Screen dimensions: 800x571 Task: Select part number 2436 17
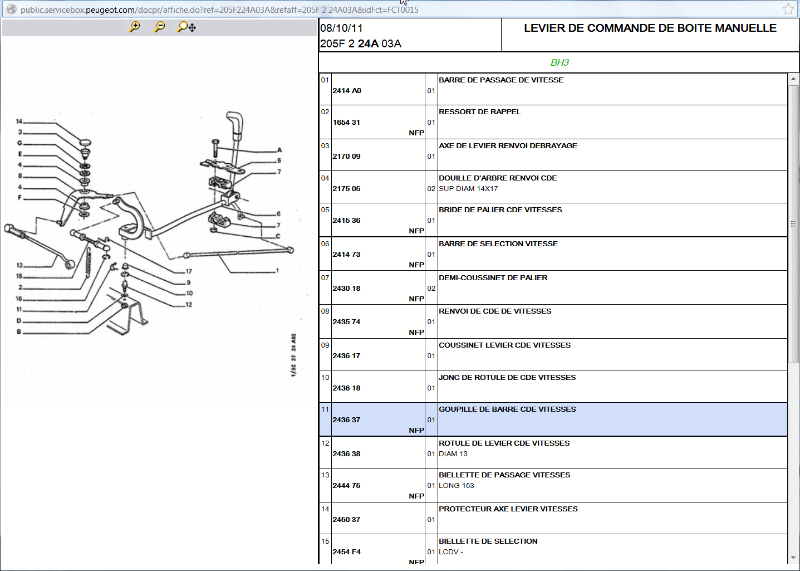tap(346, 355)
